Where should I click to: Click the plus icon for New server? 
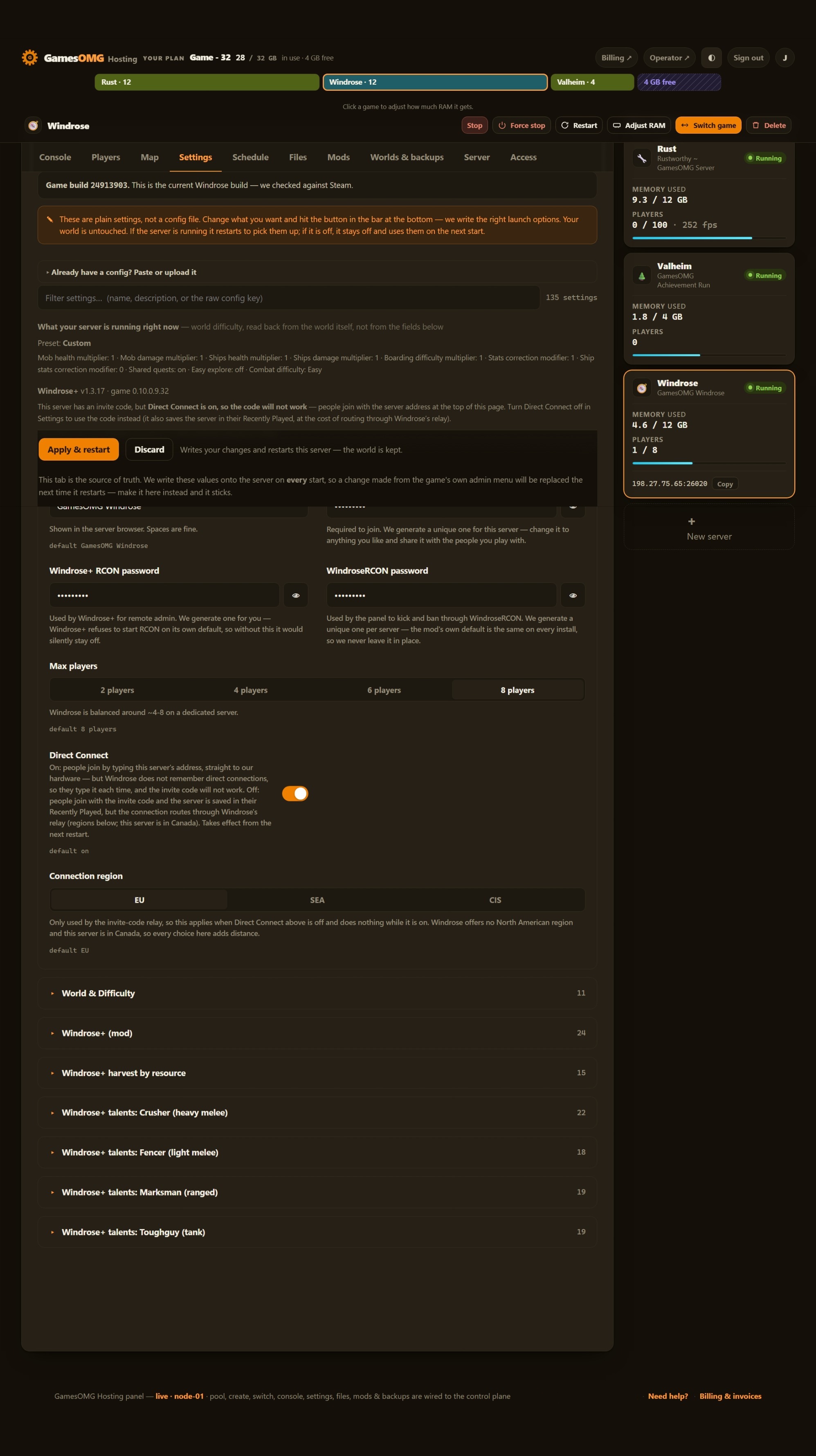click(x=691, y=521)
